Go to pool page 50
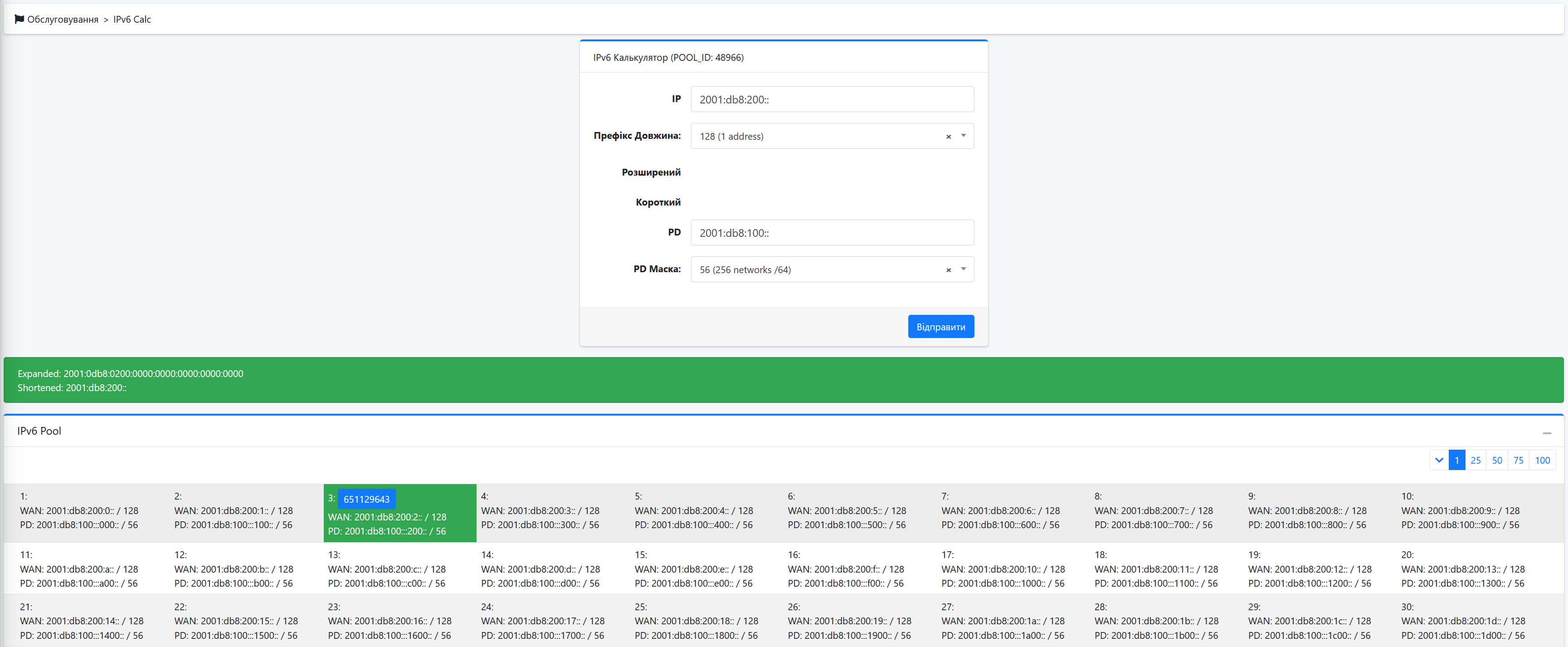1568x647 pixels. (1497, 460)
